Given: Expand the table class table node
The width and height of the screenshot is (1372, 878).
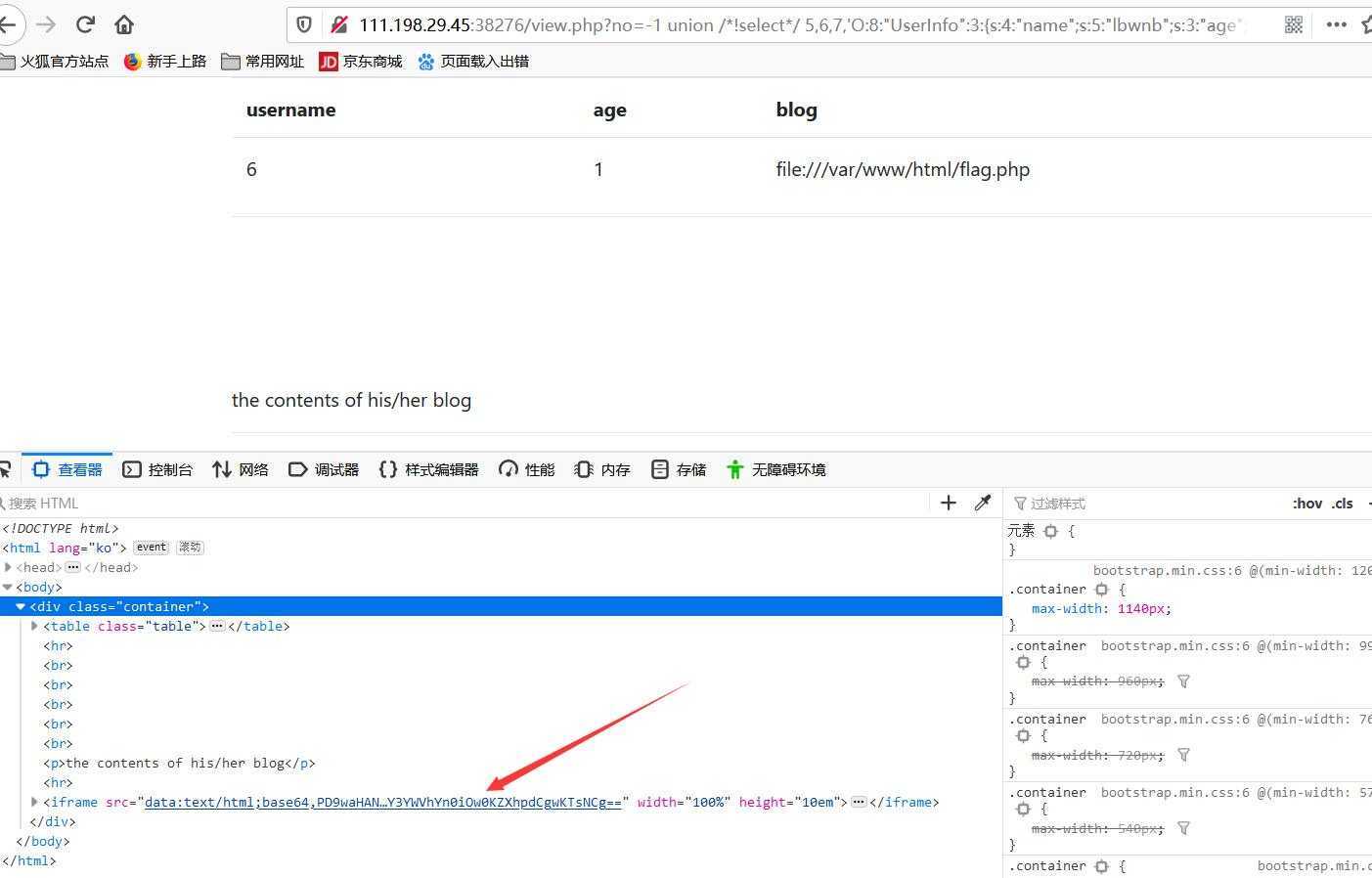Looking at the screenshot, I should coord(34,626).
